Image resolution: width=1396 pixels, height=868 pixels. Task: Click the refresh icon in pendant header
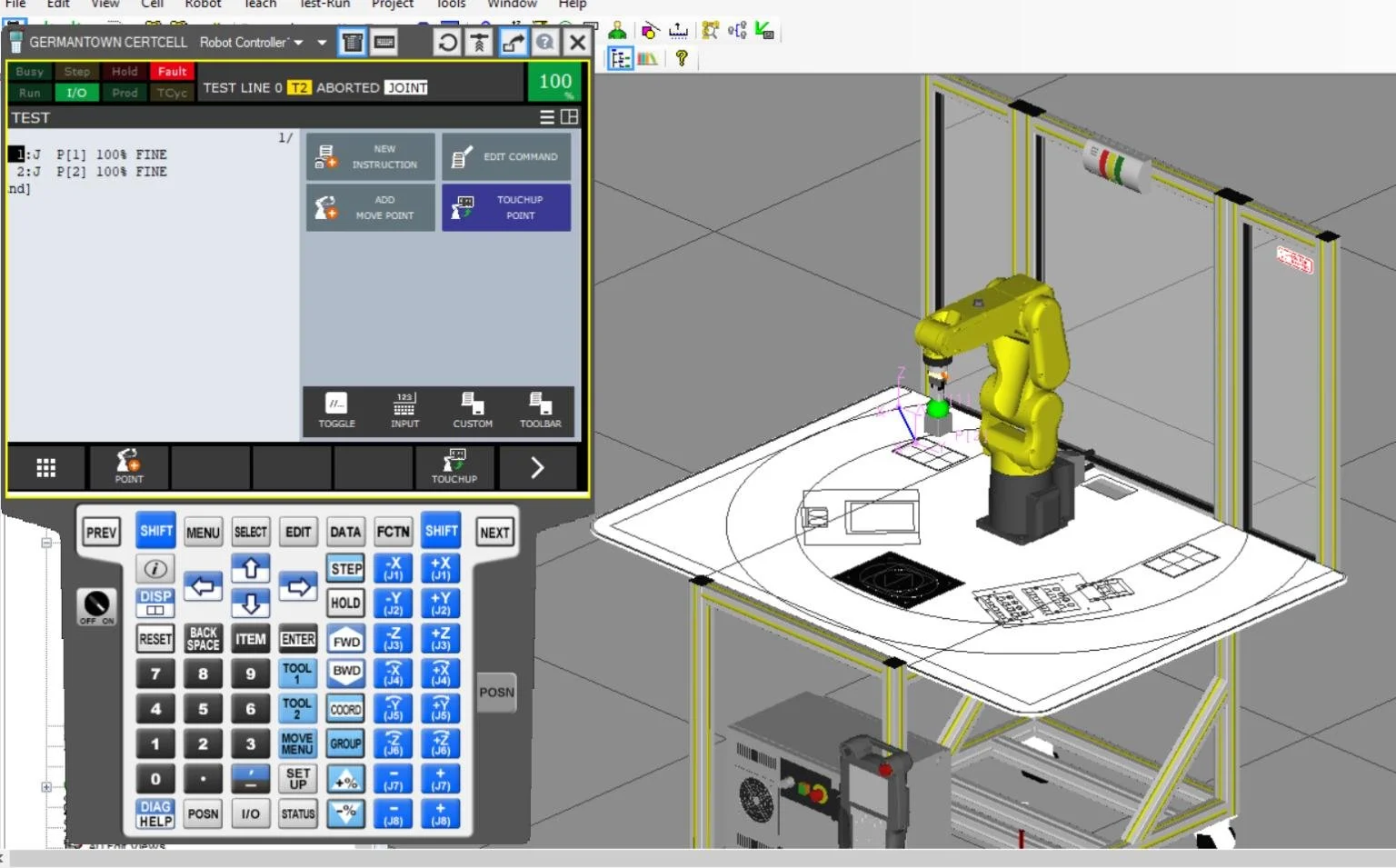[x=447, y=42]
